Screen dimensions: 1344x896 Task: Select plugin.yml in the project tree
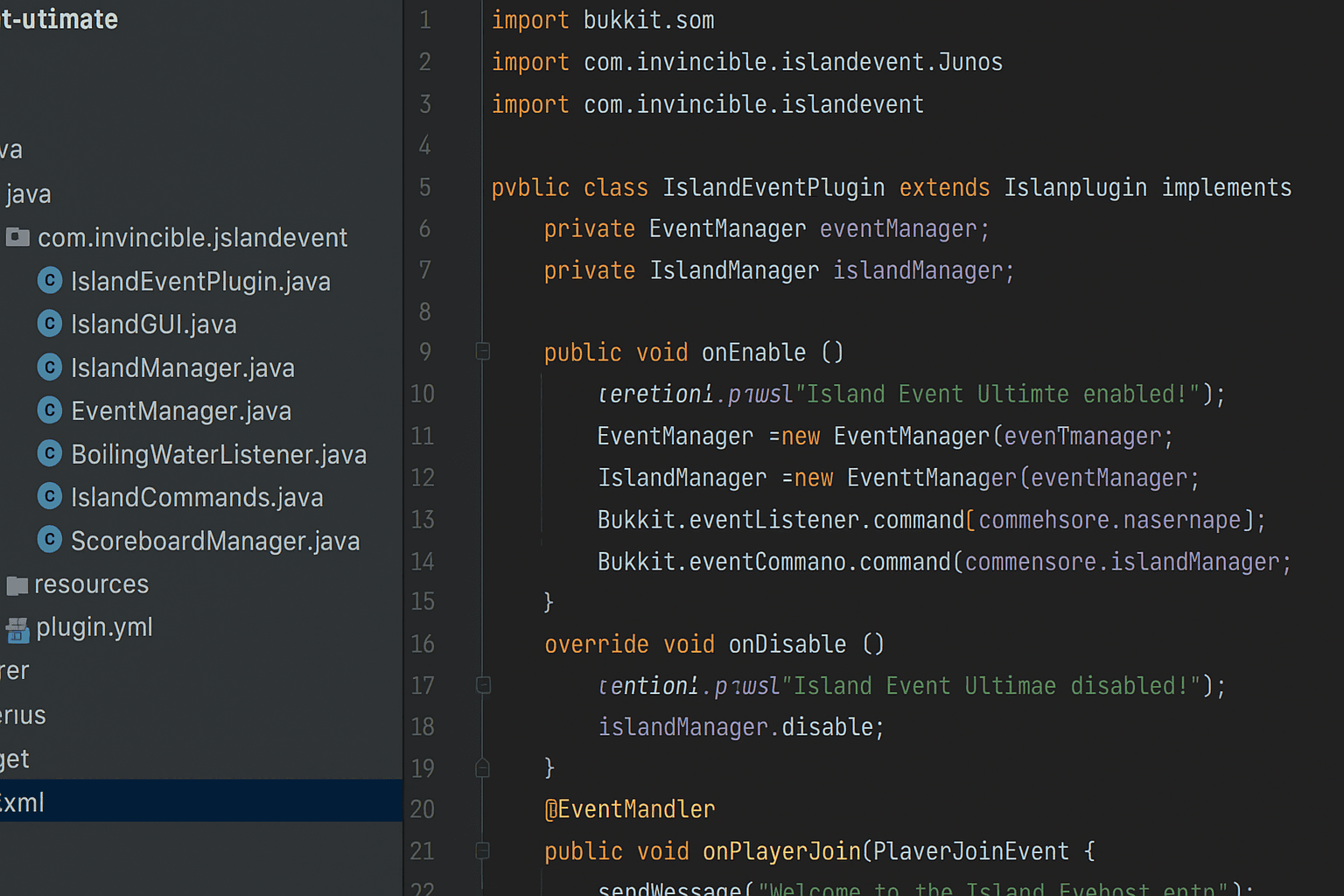[x=94, y=626]
